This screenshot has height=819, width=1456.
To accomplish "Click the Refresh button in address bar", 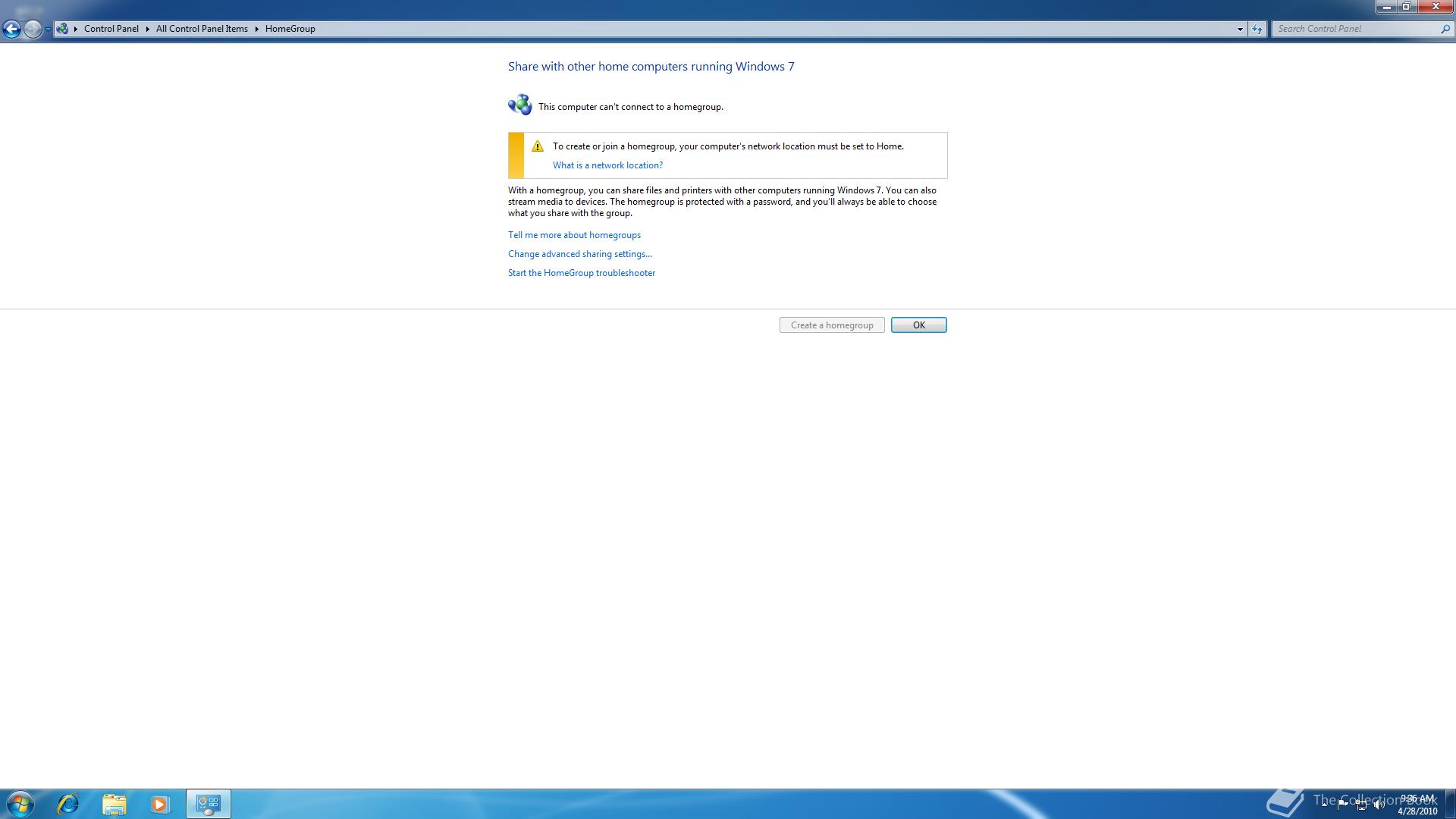I will 1257,29.
